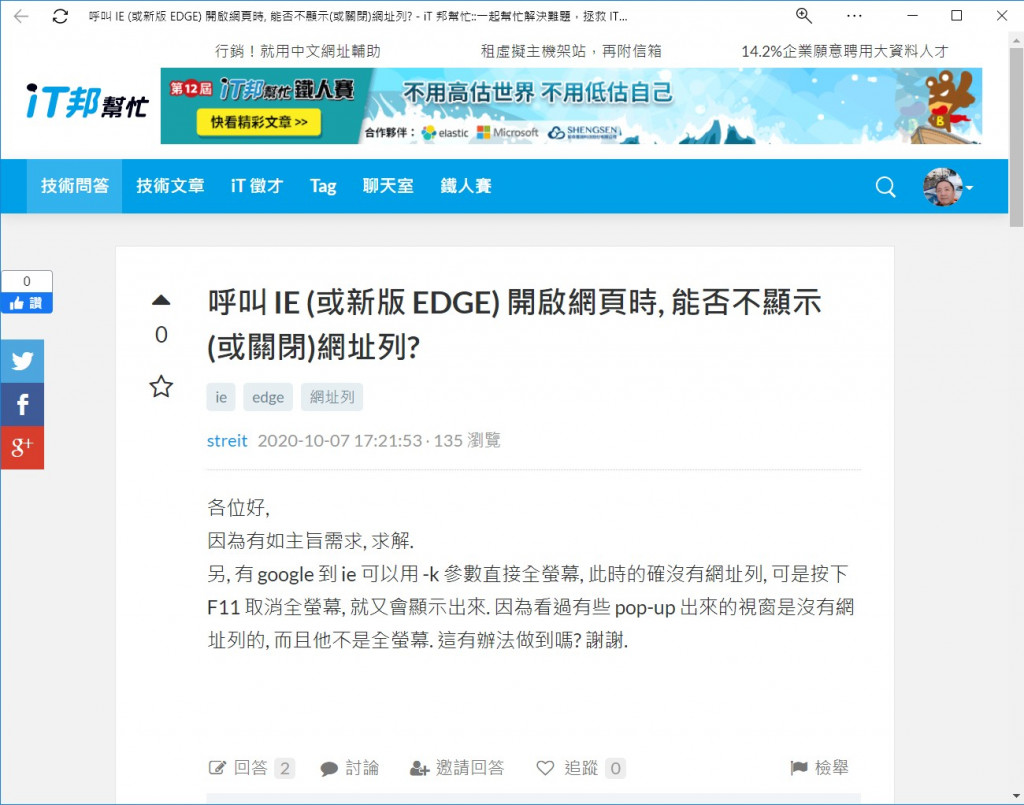Report the post with 檢舉 flag
The image size is (1024, 805).
pos(820,768)
